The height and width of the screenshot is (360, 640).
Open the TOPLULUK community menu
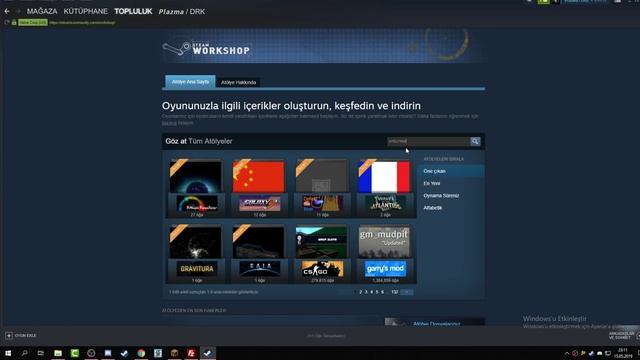coord(133,11)
